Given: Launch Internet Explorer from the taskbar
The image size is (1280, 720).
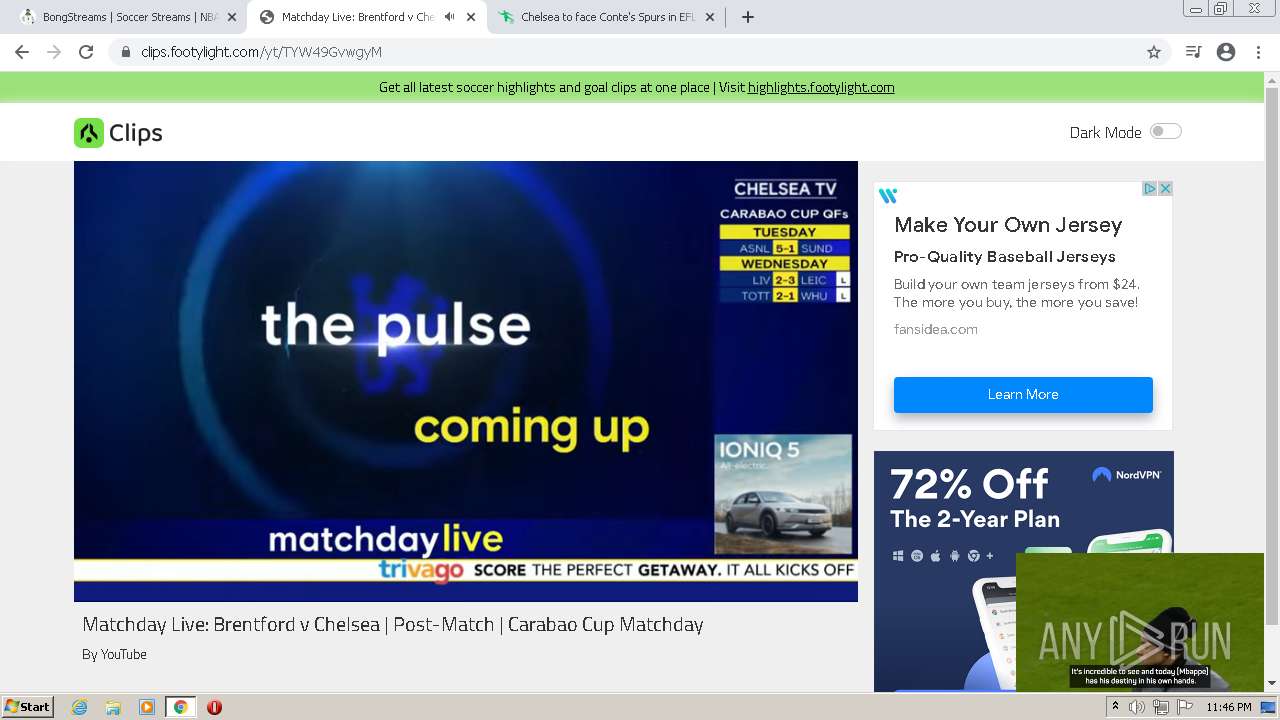Looking at the screenshot, I should point(79,707).
